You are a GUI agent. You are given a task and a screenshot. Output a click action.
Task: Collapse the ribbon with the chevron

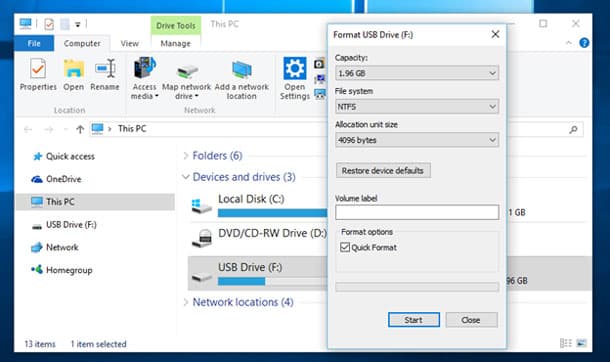[568, 43]
